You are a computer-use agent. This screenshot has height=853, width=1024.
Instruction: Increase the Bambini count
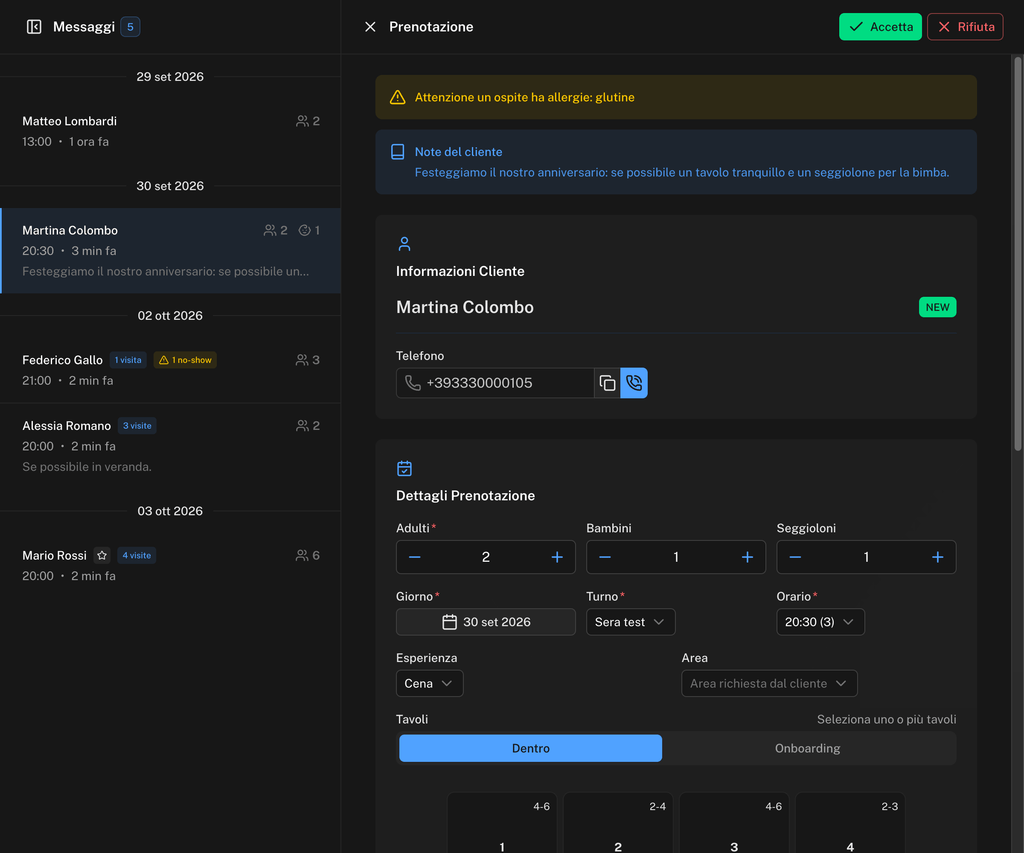(x=747, y=557)
